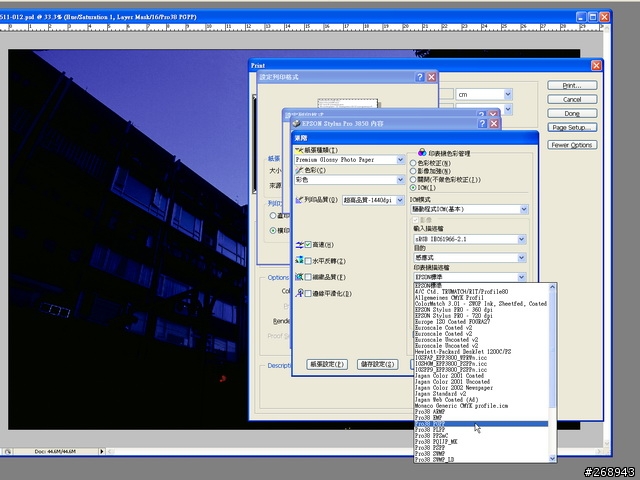This screenshot has width=640, height=480.
Task: Open the ICM模式 driver ICM dropdown
Action: 524,209
